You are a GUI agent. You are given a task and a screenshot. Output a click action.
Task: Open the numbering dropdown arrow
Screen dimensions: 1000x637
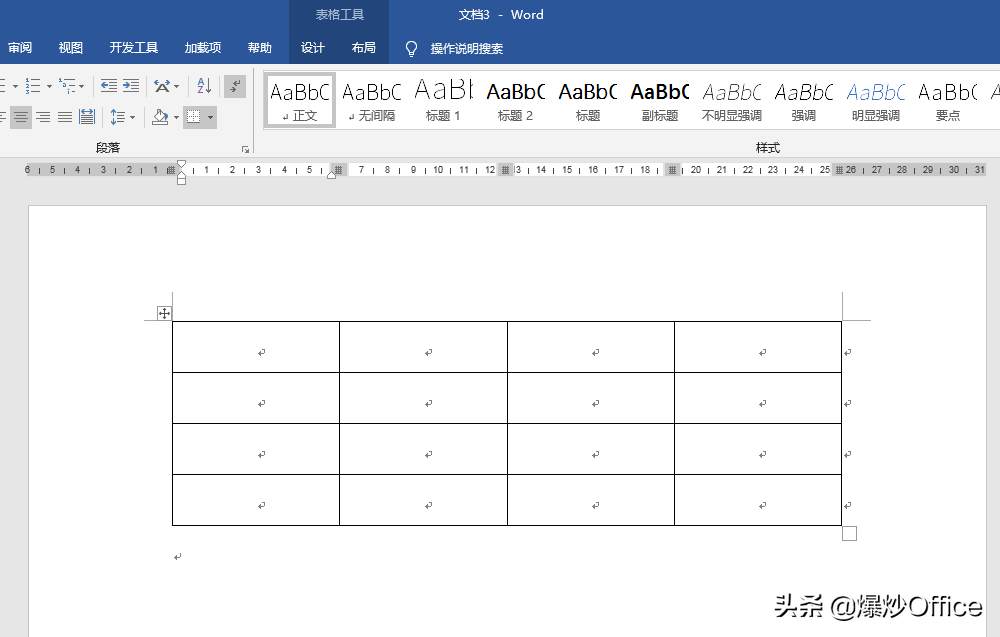click(49, 86)
